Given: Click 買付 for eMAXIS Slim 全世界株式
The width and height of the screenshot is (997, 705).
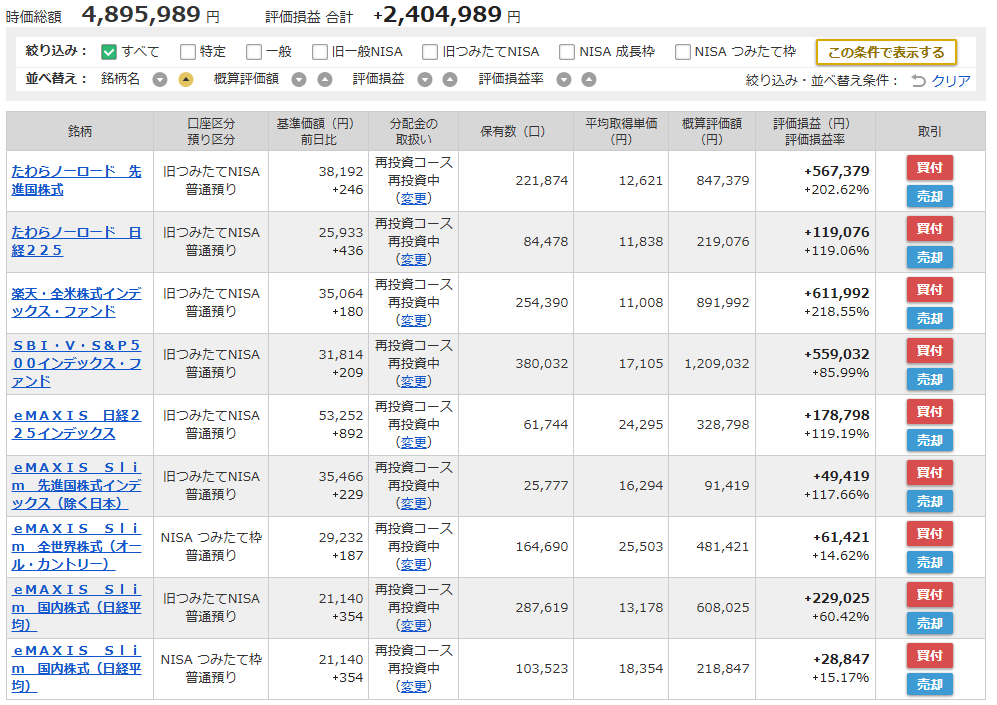Looking at the screenshot, I should point(930,534).
